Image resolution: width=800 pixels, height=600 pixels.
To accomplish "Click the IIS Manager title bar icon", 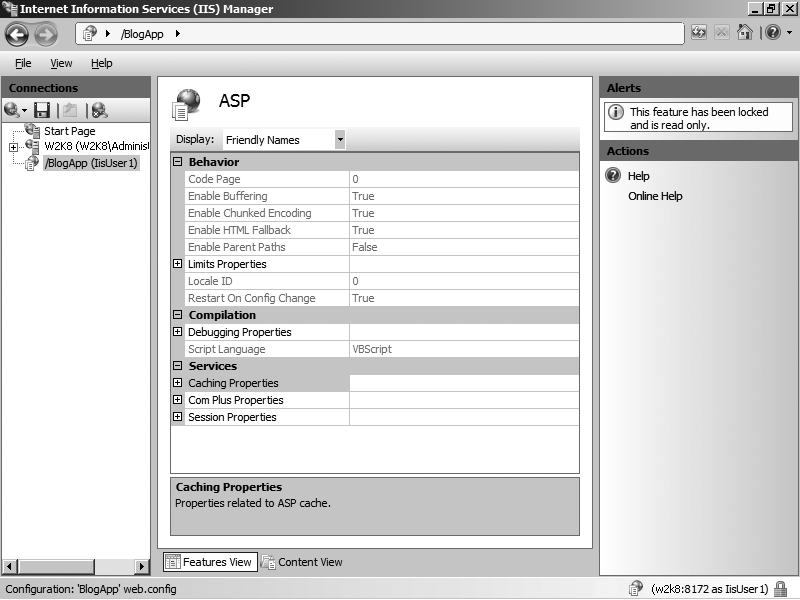I will (10, 8).
